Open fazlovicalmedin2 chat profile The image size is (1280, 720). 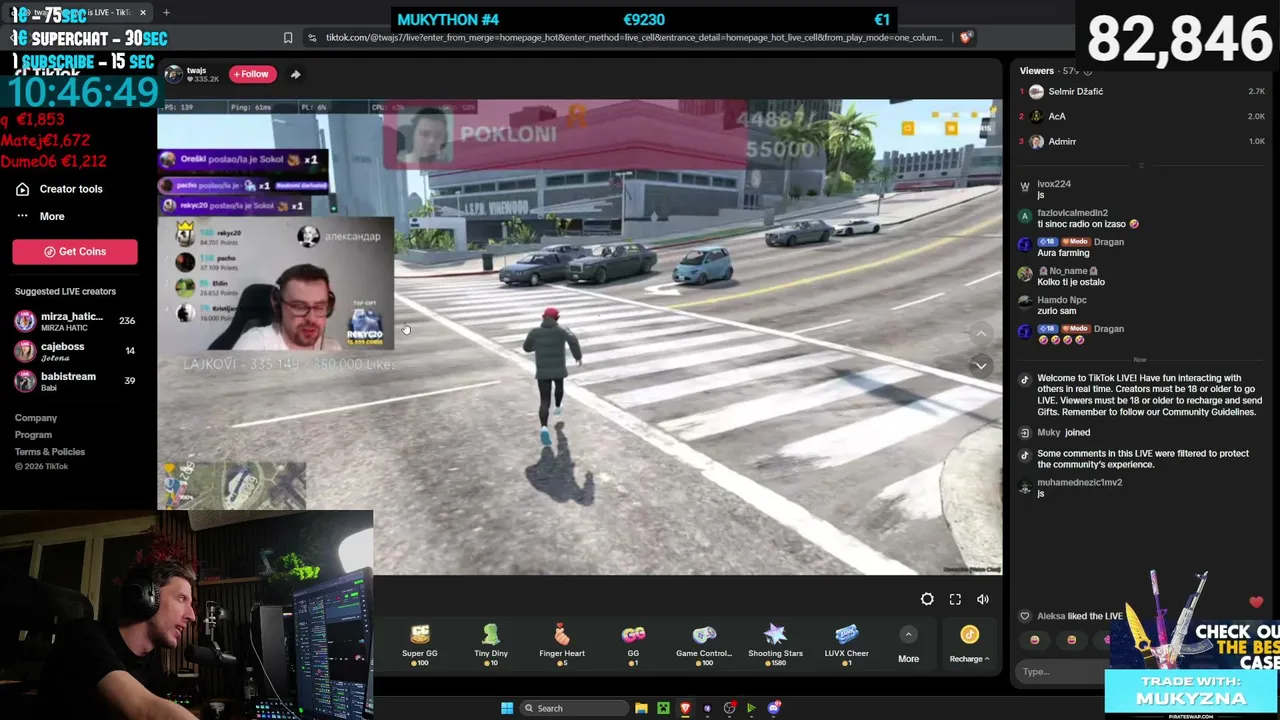(x=1072, y=213)
